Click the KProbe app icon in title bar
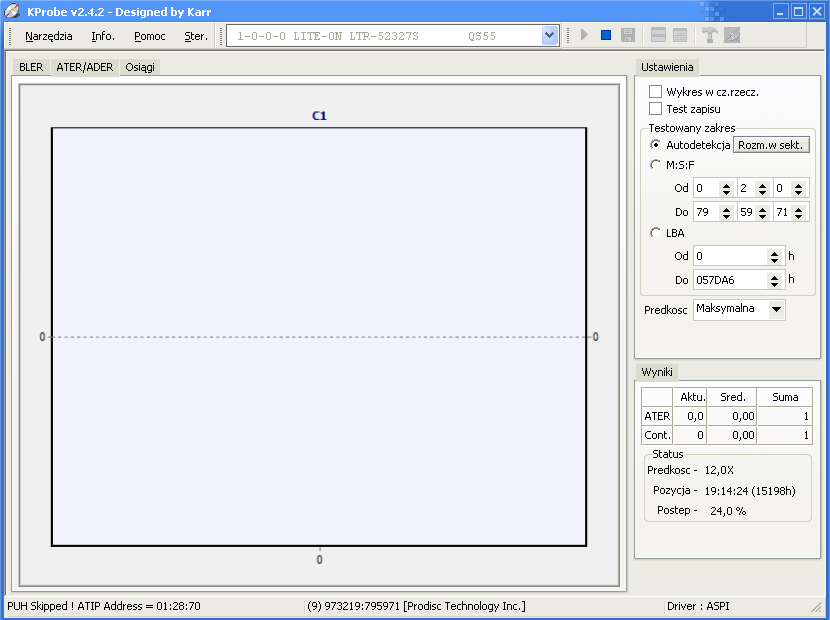The image size is (830, 620). click(12, 11)
